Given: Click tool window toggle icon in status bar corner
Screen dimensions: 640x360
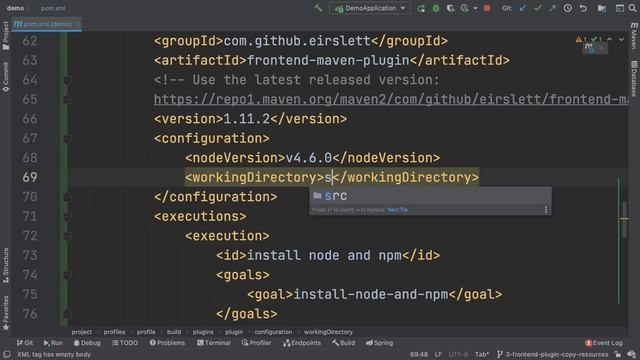Looking at the screenshot, I should pyautogui.click(x=7, y=354).
